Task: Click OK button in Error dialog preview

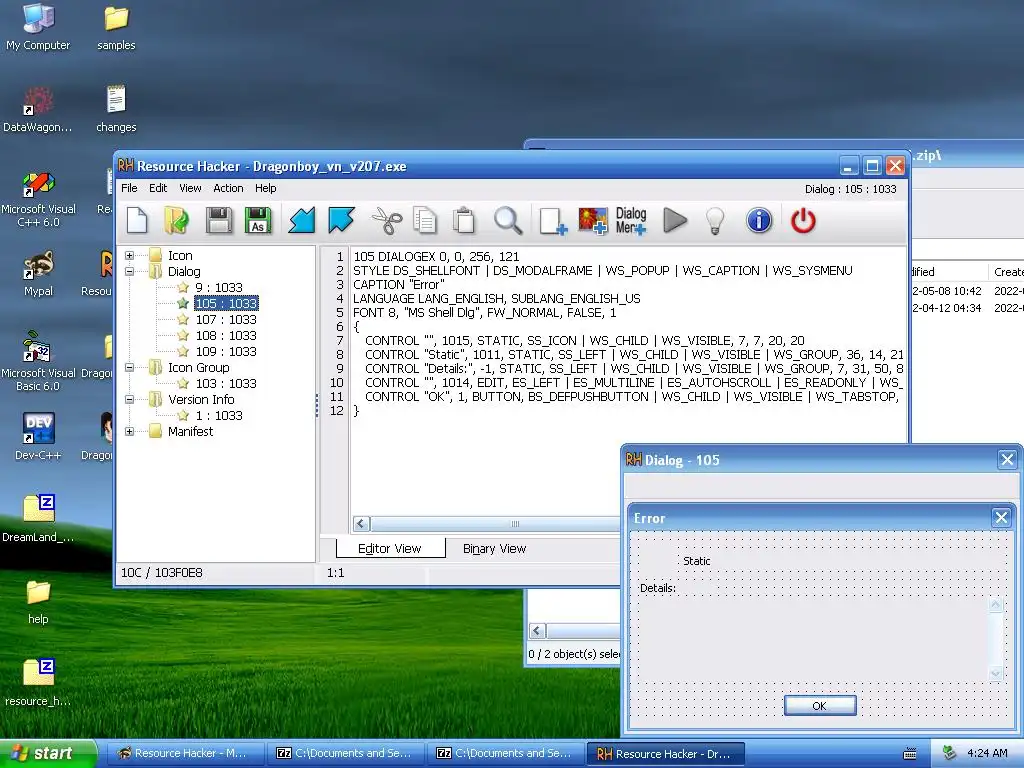Action: click(x=820, y=705)
